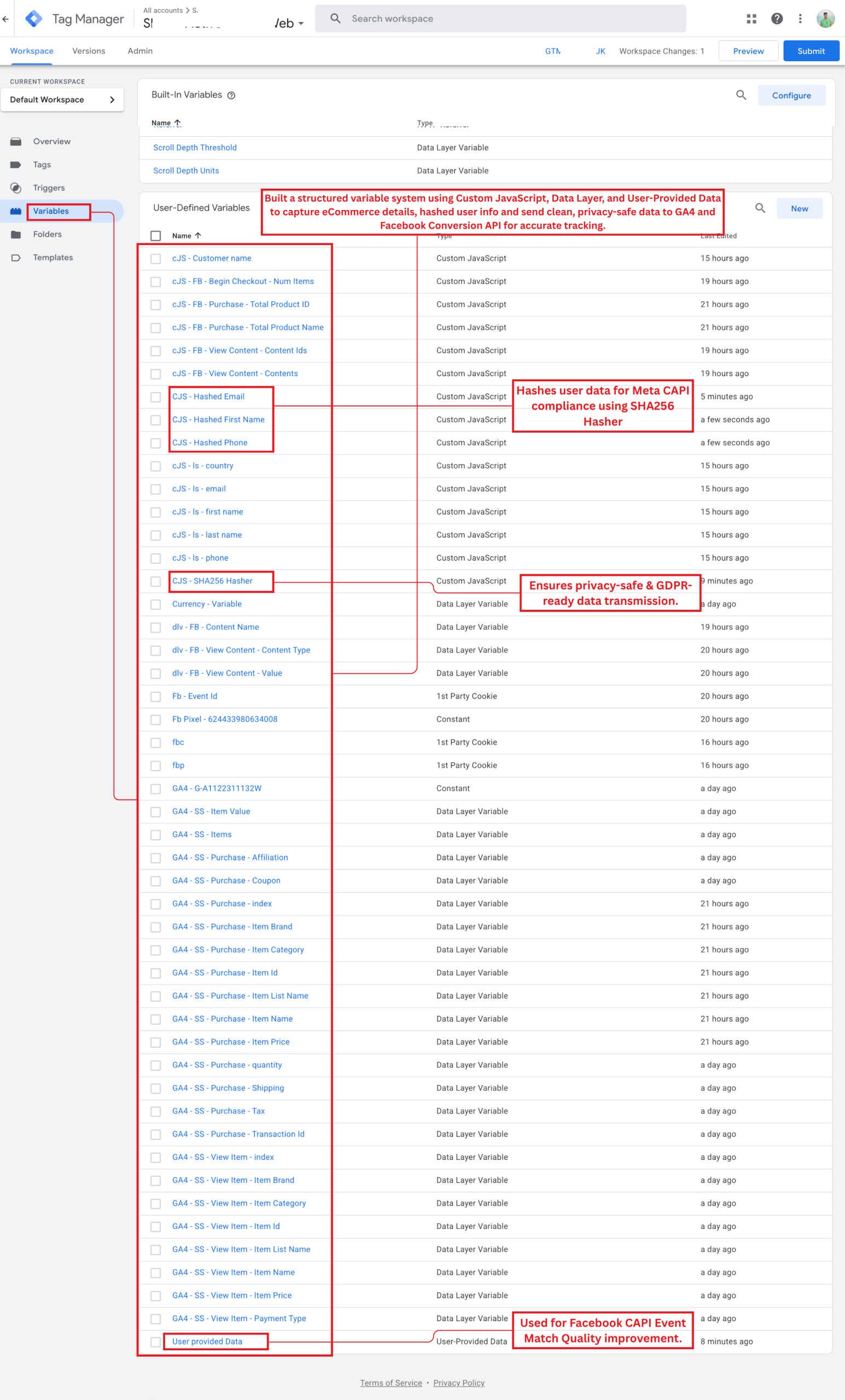Switch to the Versions tab
Image resolution: width=845 pixels, height=1400 pixels.
pyautogui.click(x=89, y=50)
